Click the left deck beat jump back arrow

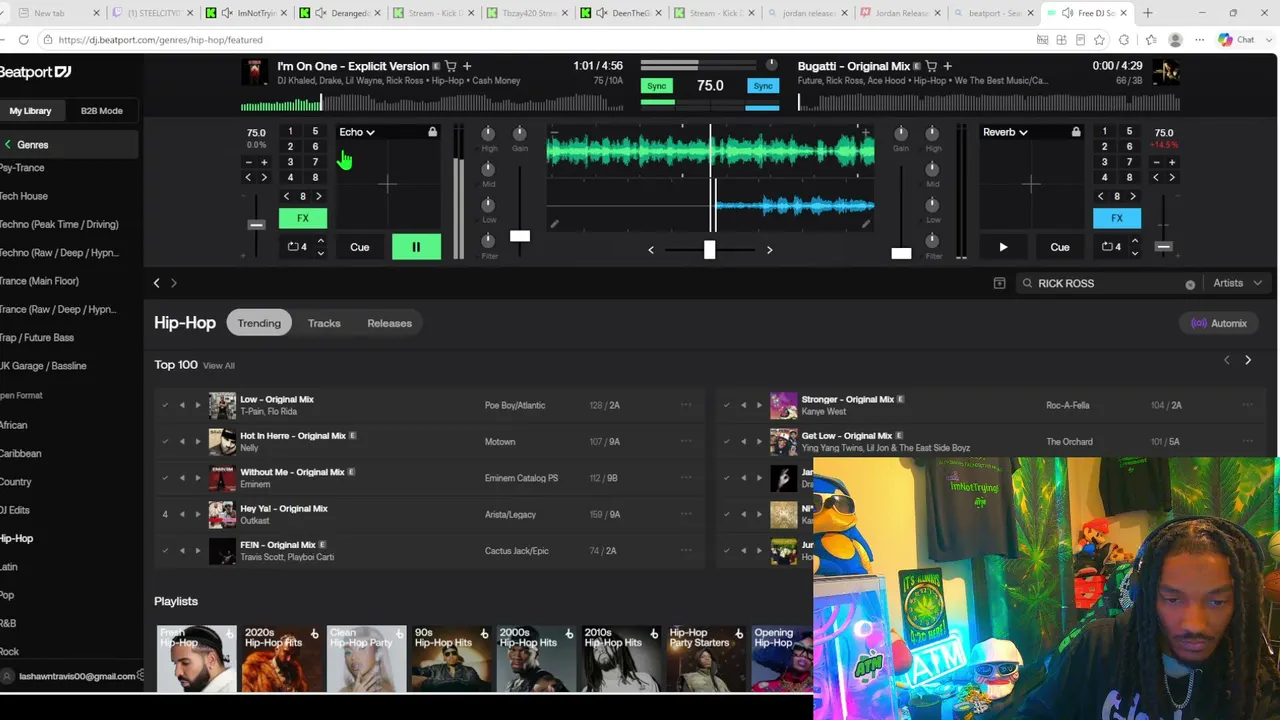(287, 197)
